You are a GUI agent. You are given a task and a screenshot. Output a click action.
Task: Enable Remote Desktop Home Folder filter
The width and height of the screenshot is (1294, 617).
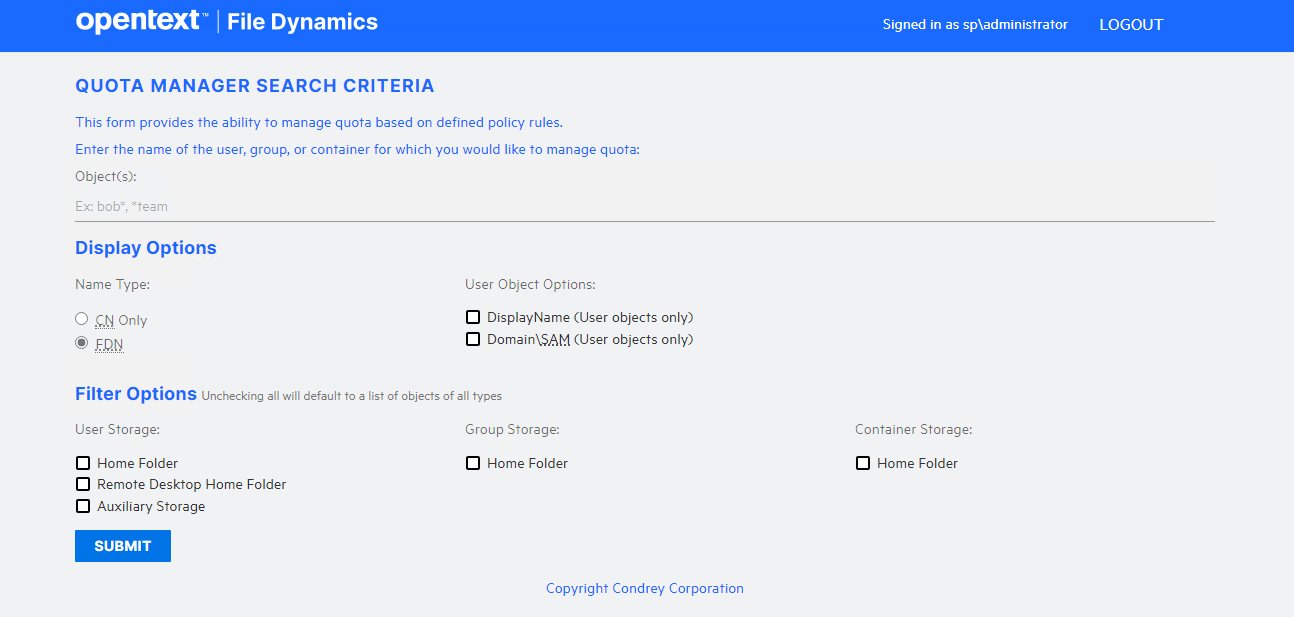[83, 485]
